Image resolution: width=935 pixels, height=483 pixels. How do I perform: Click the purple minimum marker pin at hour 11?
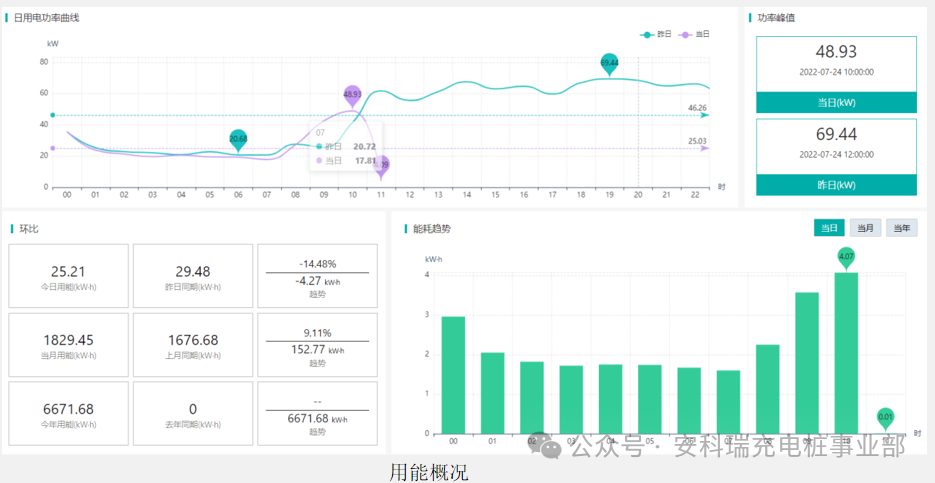382,167
